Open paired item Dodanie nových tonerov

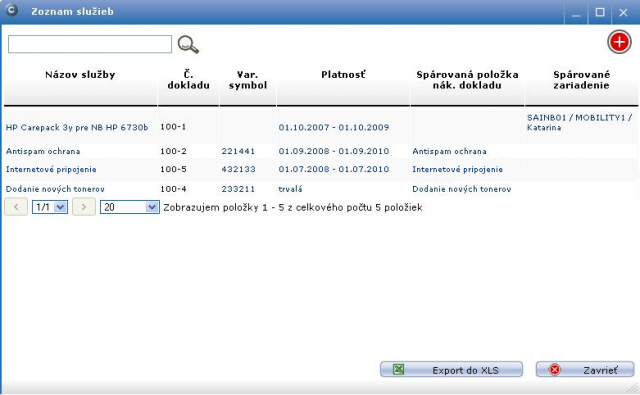click(x=462, y=189)
